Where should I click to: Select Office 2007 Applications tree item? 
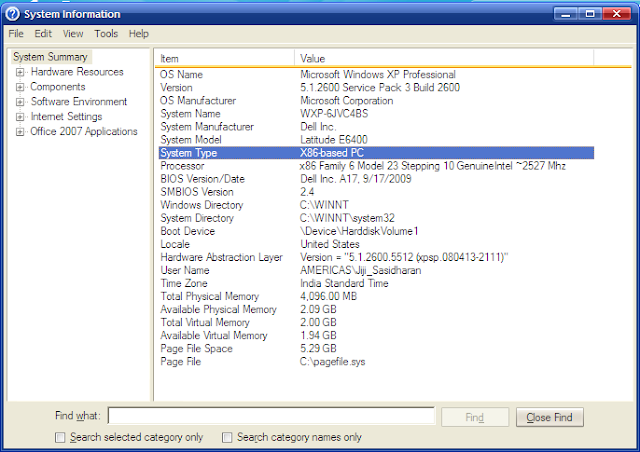(x=84, y=131)
